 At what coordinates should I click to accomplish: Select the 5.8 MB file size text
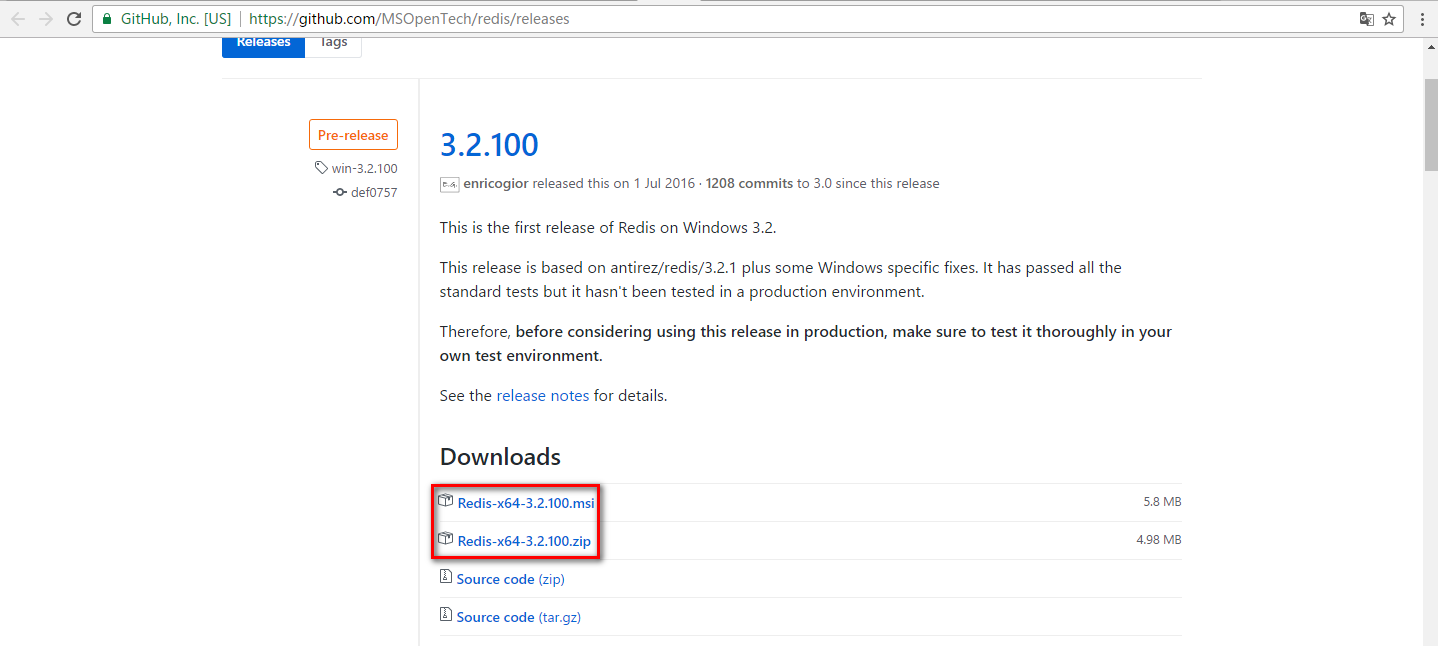1162,502
